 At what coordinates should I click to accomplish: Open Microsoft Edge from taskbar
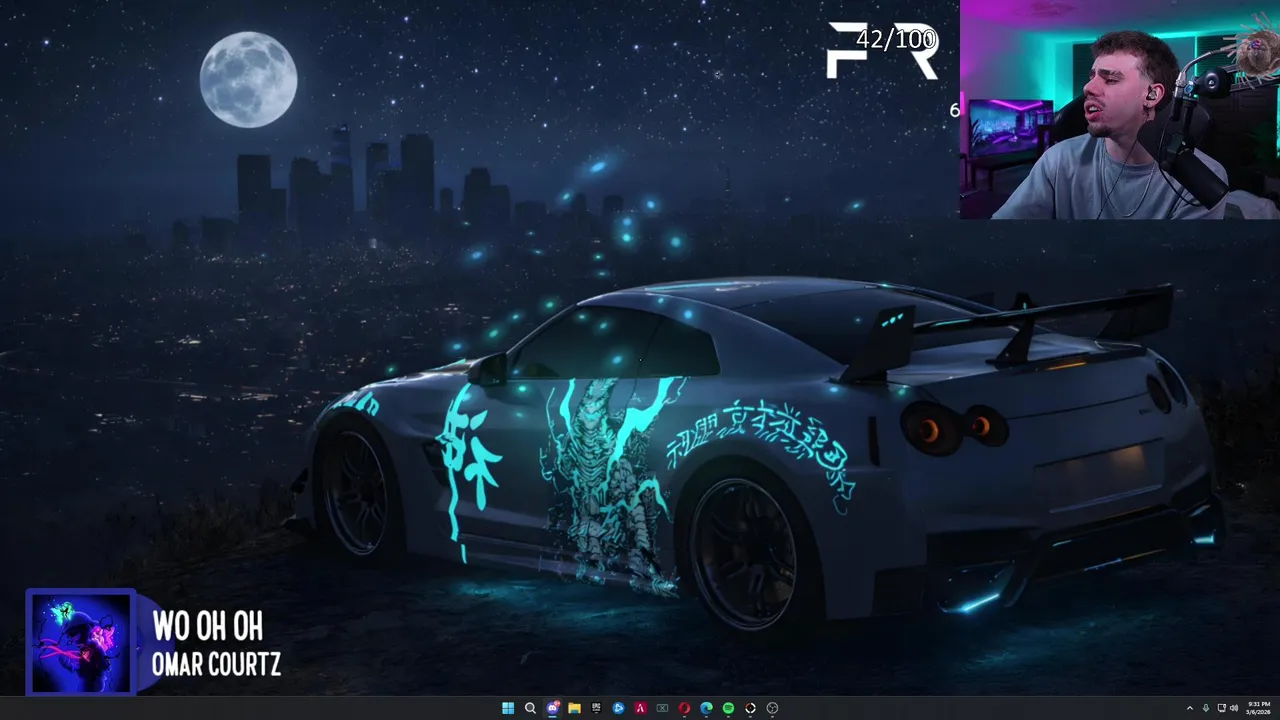coord(706,708)
